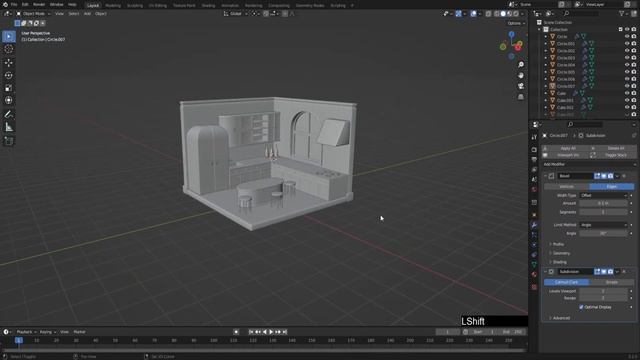
Task: Open the Tool properties tab icon
Action: pos(534,138)
